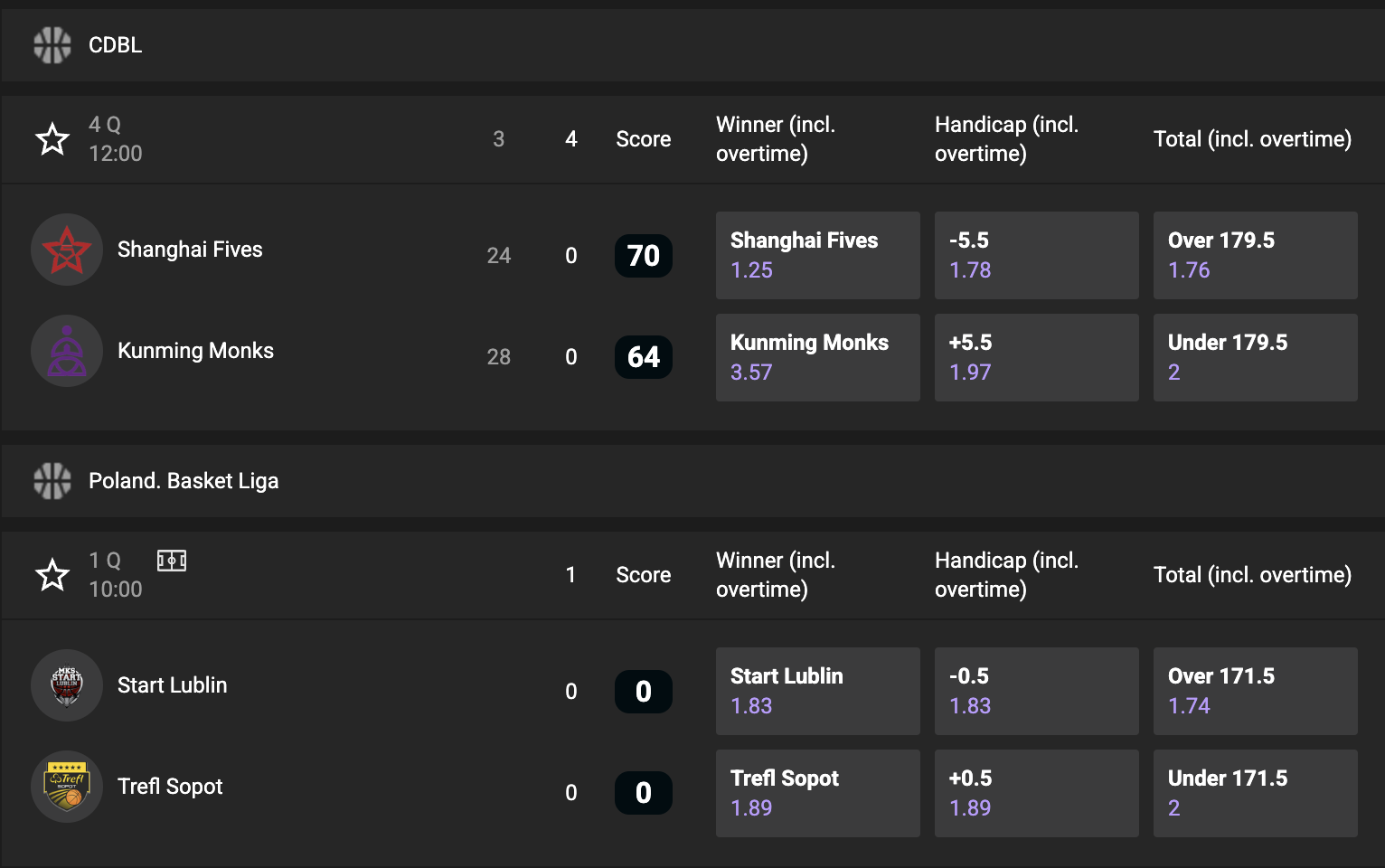Click the Poland Basket Liga basketball icon
The image size is (1385, 868).
pyautogui.click(x=52, y=481)
